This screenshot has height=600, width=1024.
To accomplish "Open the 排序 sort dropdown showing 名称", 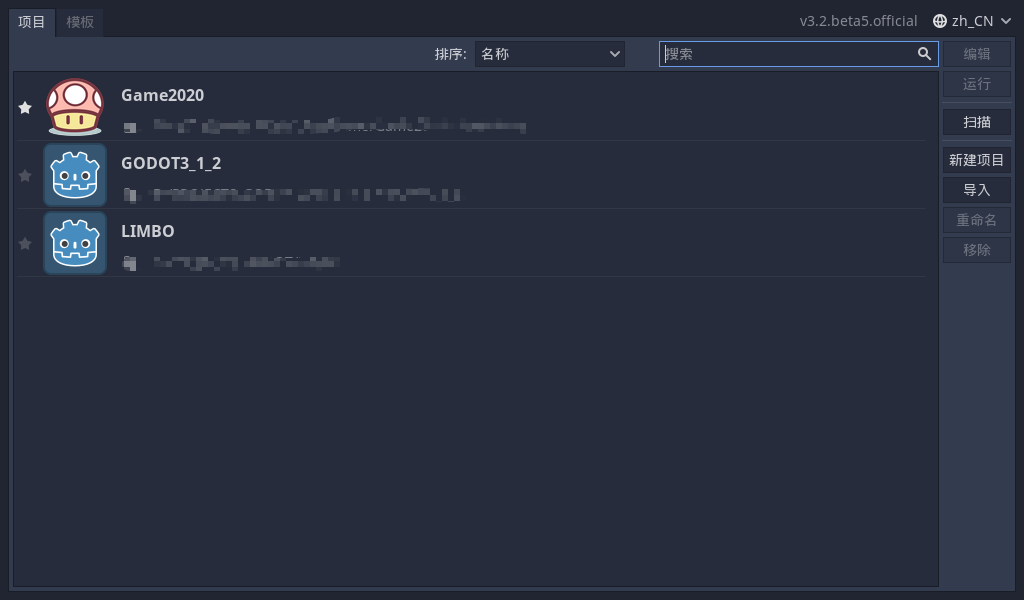I will [549, 54].
